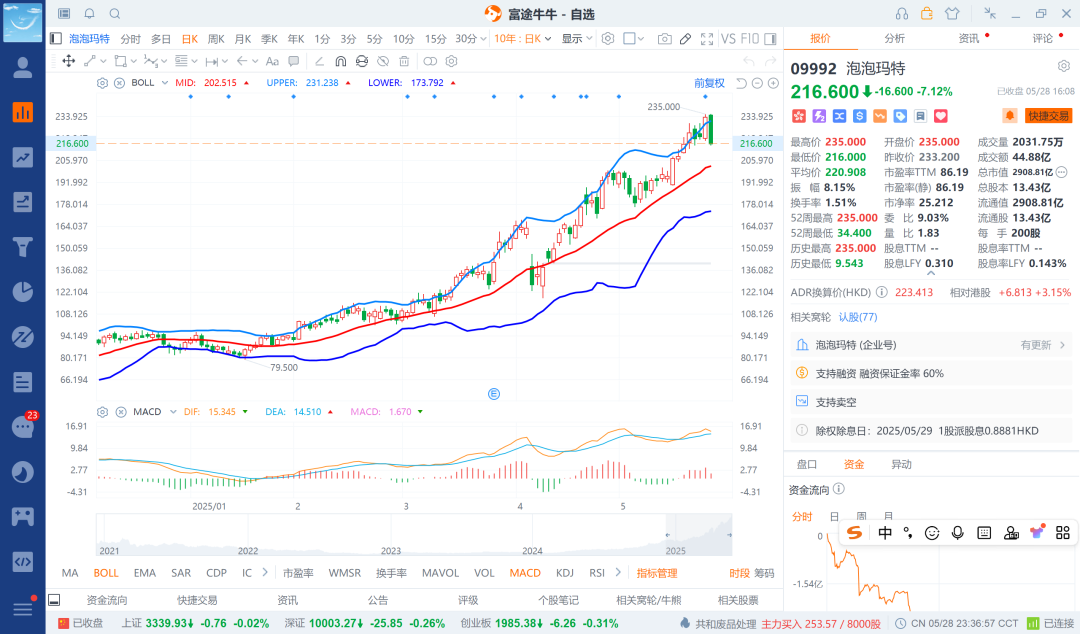1080x634 pixels.
Task: Open the filter funnel screener in sidebar
Action: coord(23,247)
